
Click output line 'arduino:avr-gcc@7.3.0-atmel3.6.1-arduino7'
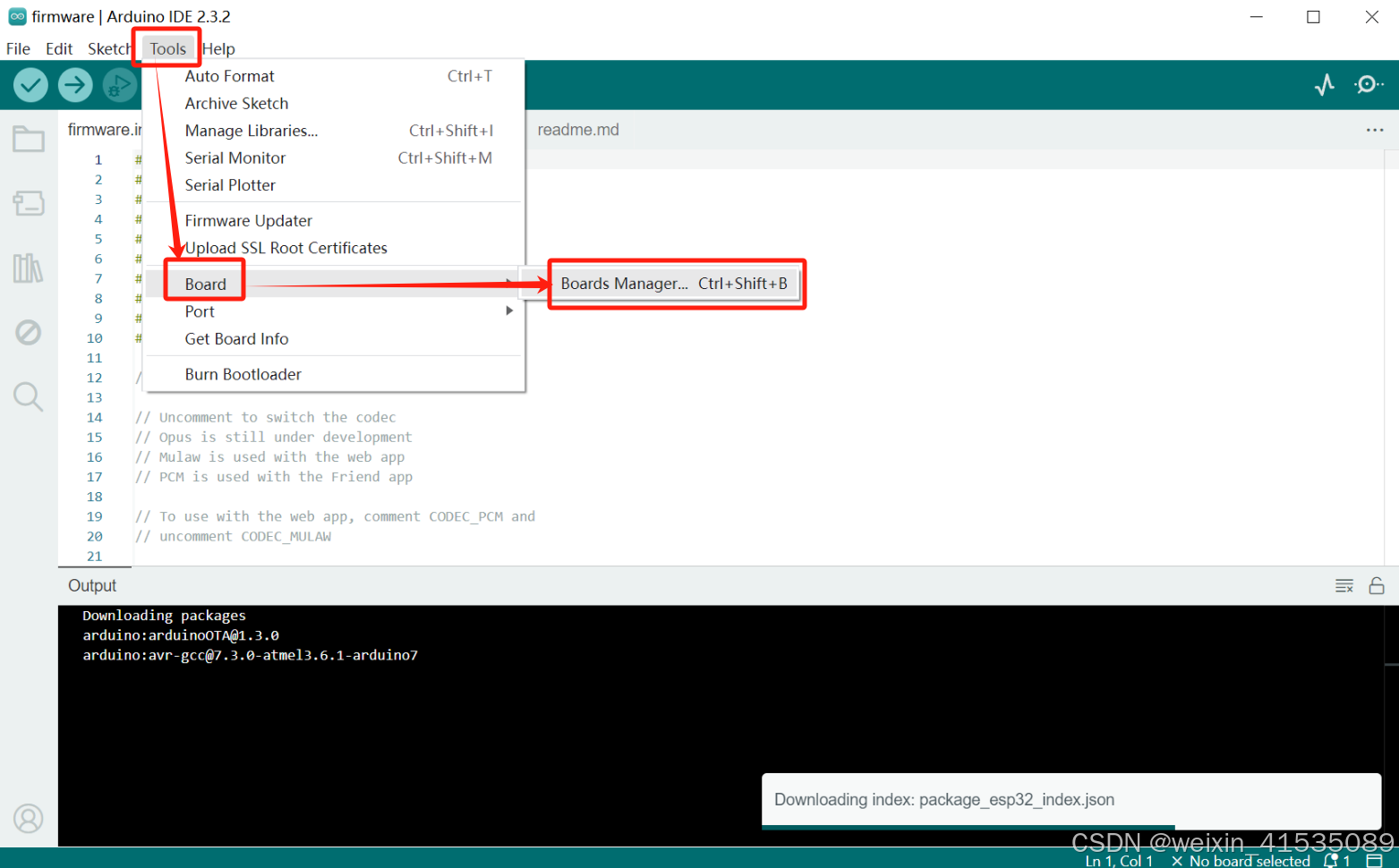(250, 654)
